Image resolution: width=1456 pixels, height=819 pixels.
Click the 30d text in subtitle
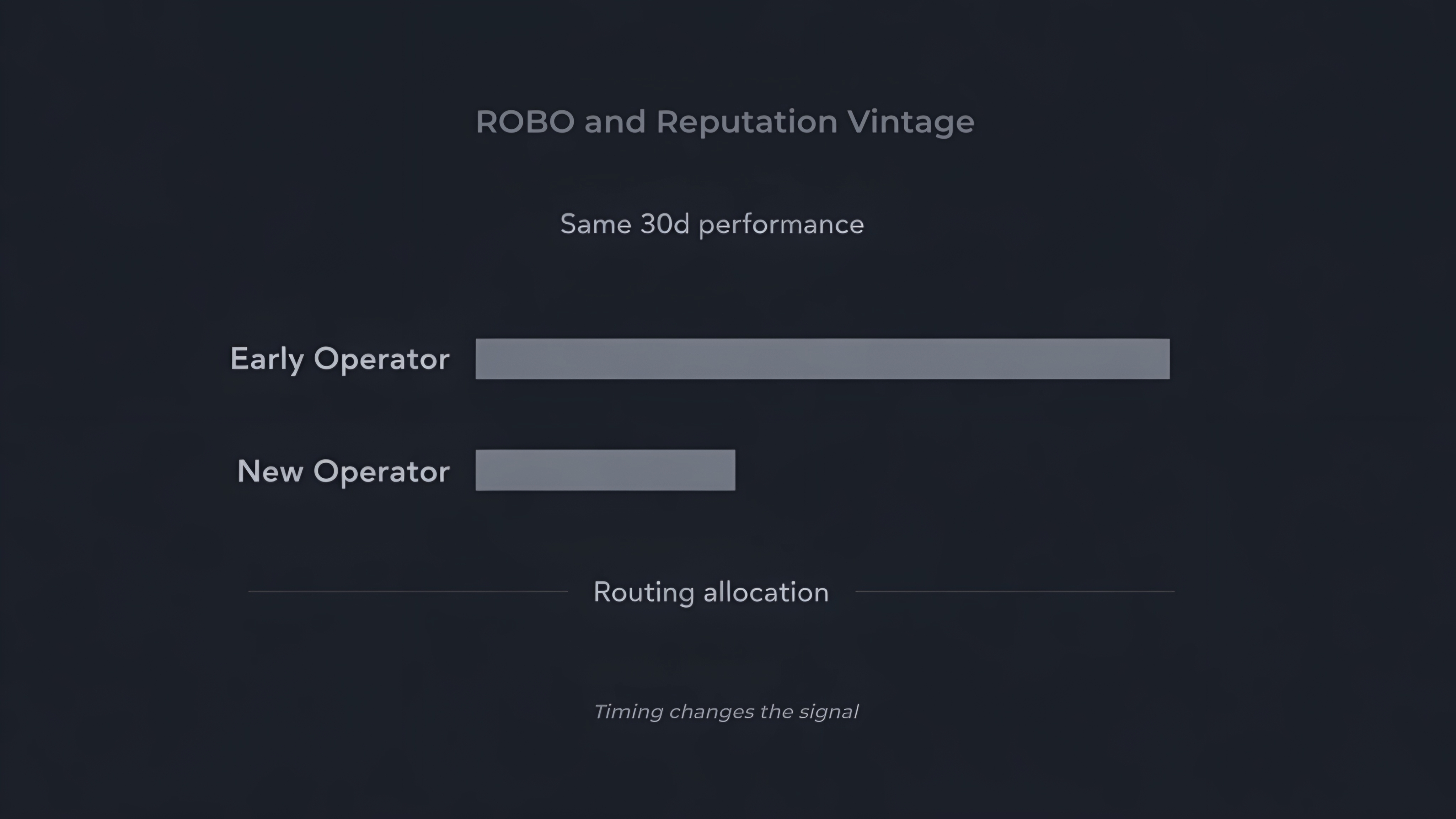tap(665, 224)
